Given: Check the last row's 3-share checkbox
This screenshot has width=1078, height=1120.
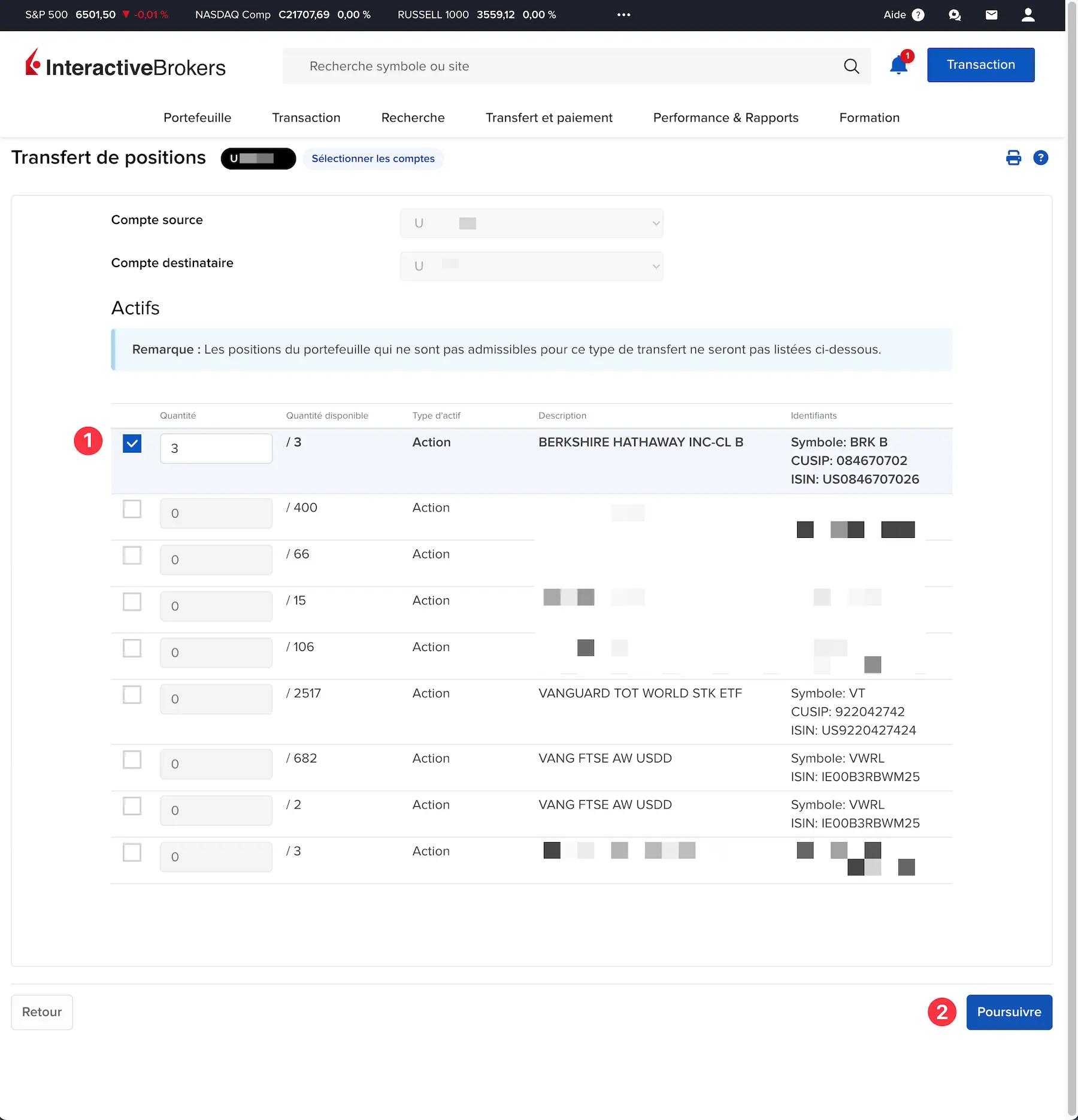Looking at the screenshot, I should pos(132,852).
